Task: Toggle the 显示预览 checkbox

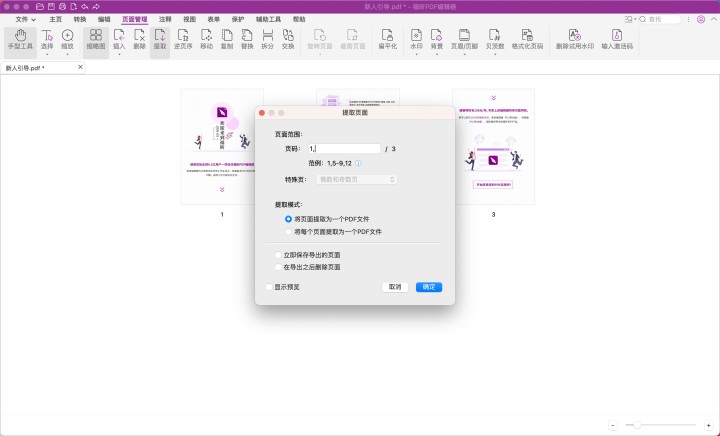Action: click(270, 287)
